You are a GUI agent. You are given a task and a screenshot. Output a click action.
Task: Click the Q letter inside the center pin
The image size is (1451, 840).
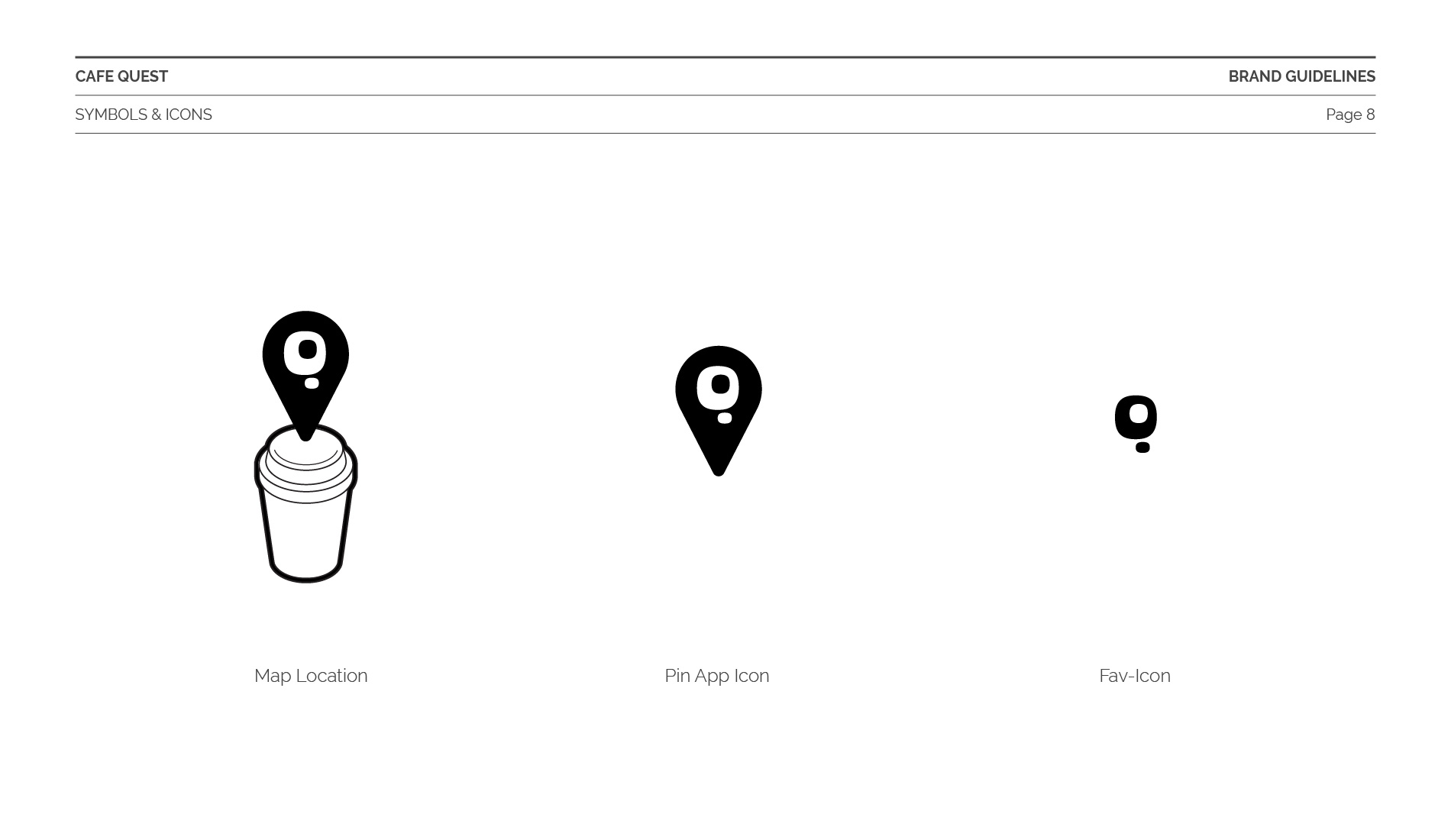click(x=718, y=394)
